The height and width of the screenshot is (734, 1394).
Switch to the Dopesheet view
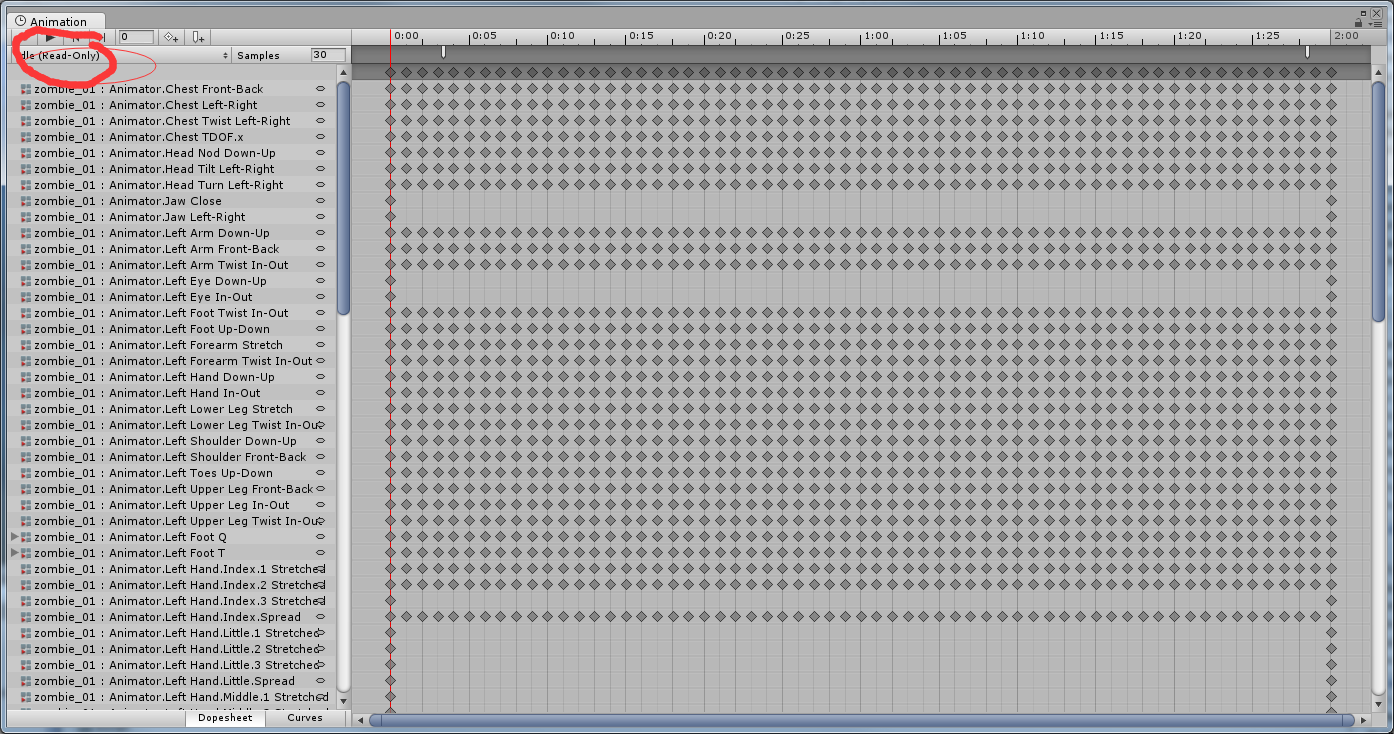click(225, 717)
